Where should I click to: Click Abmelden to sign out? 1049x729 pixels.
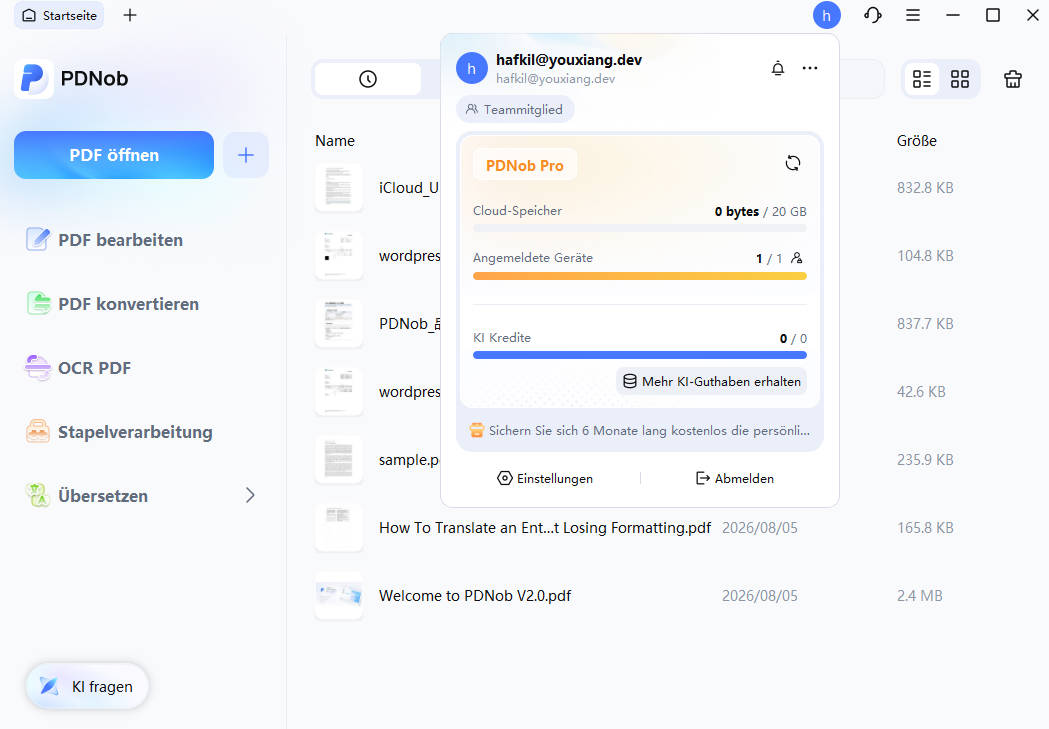735,478
